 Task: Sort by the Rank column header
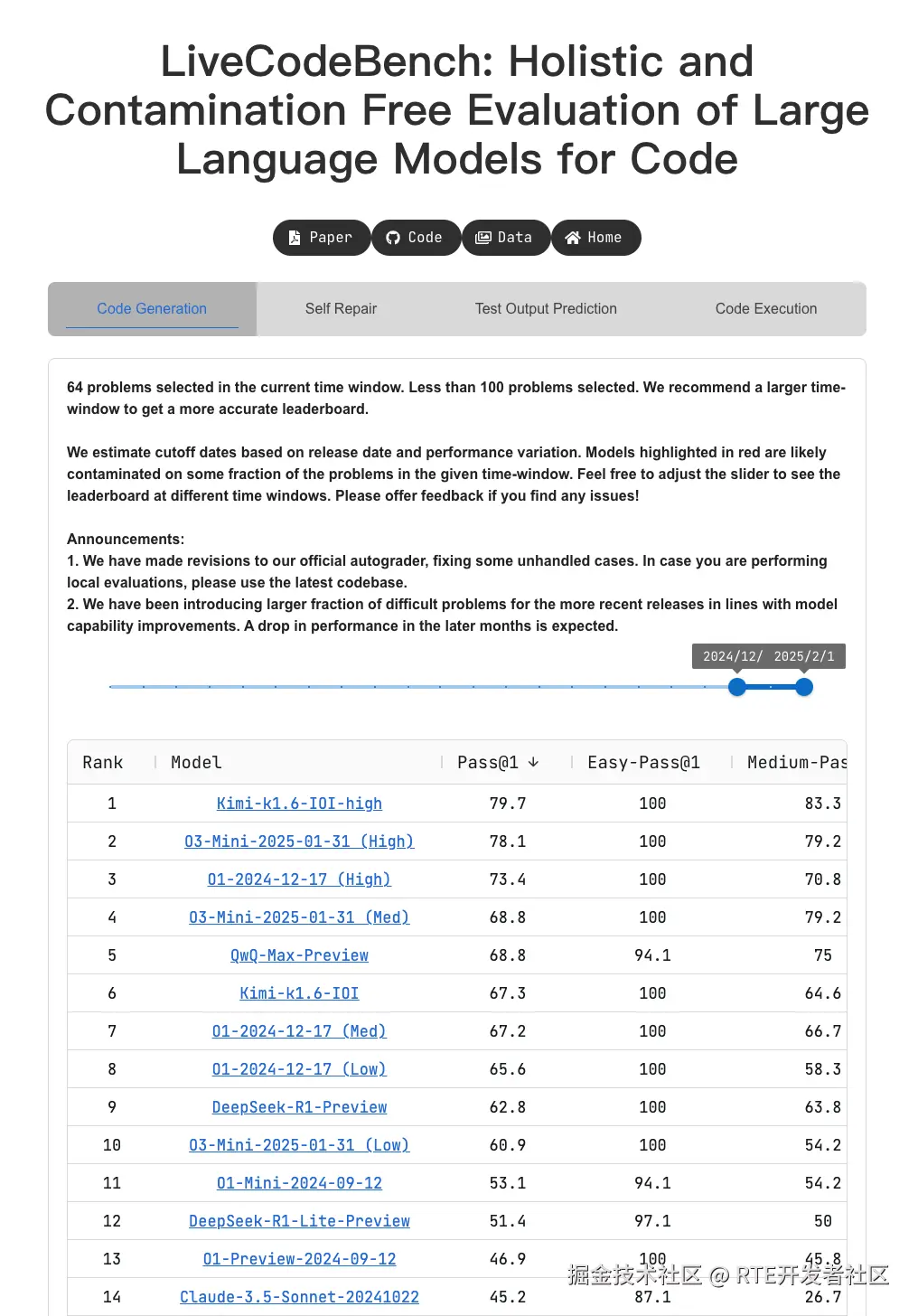(x=102, y=762)
